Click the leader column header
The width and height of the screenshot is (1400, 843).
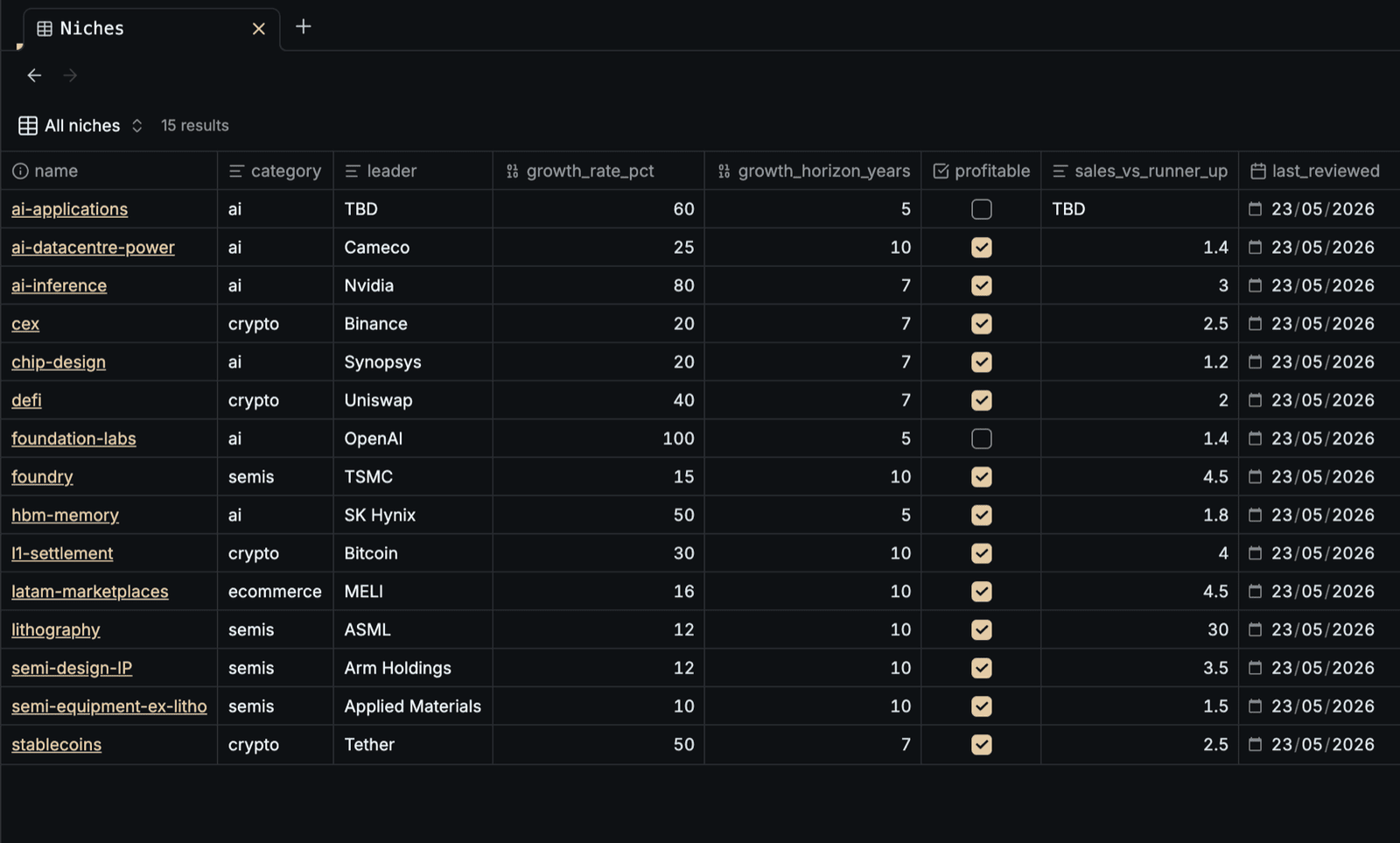point(412,171)
